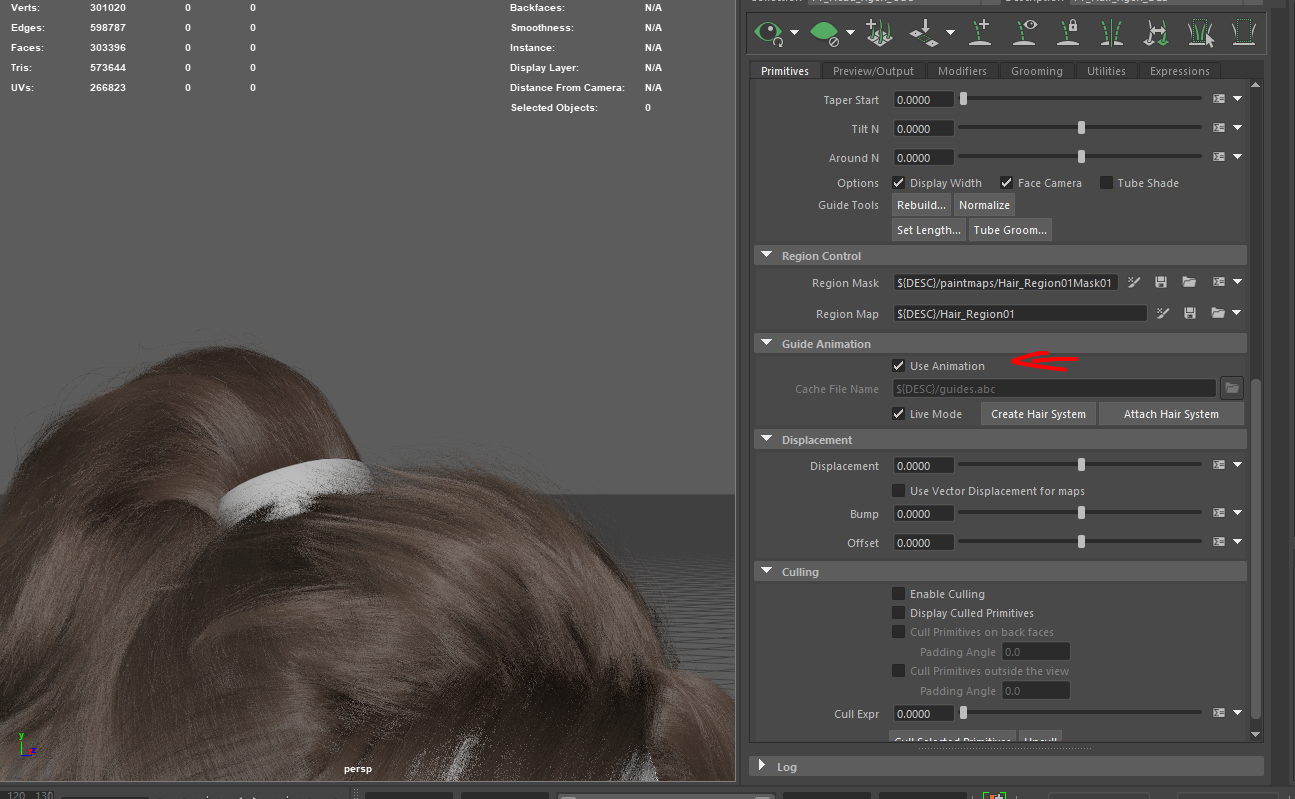Collapse the Region Control section
Viewport: 1295px width, 799px height.
tap(767, 255)
